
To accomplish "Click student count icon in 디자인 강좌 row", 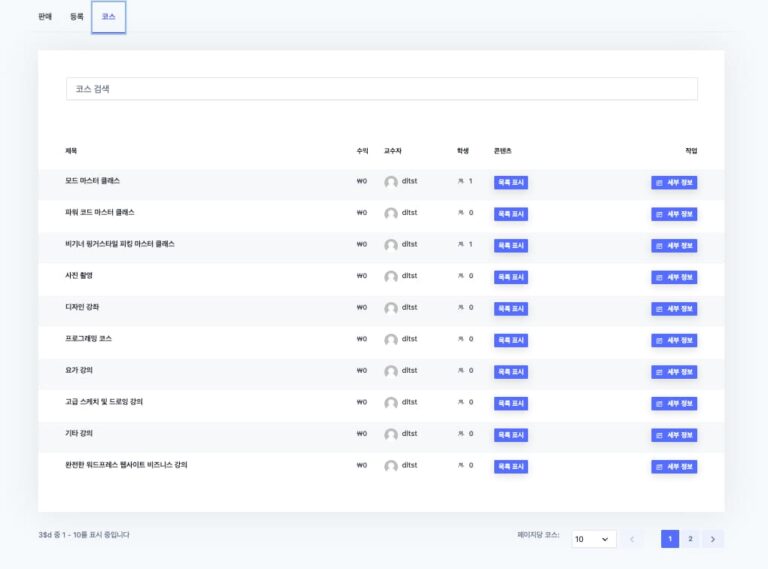I will tap(461, 308).
